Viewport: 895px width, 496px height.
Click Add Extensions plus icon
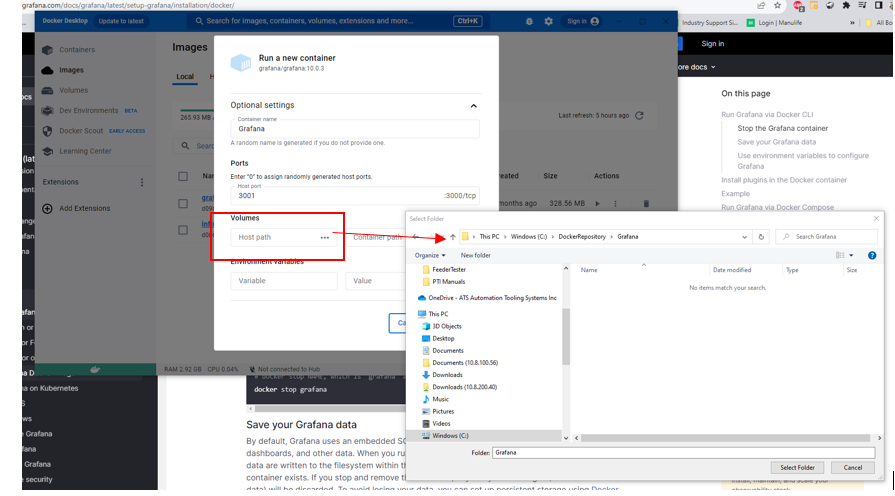pos(47,208)
